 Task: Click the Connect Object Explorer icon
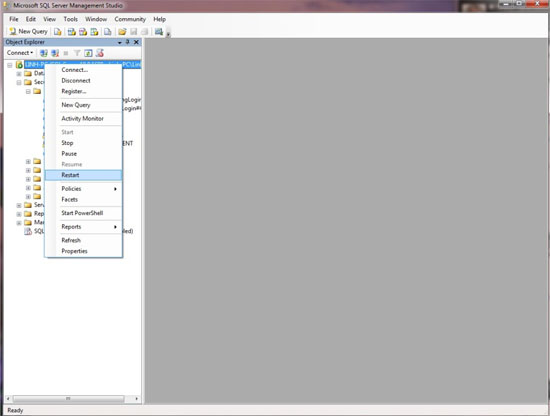tap(43, 53)
